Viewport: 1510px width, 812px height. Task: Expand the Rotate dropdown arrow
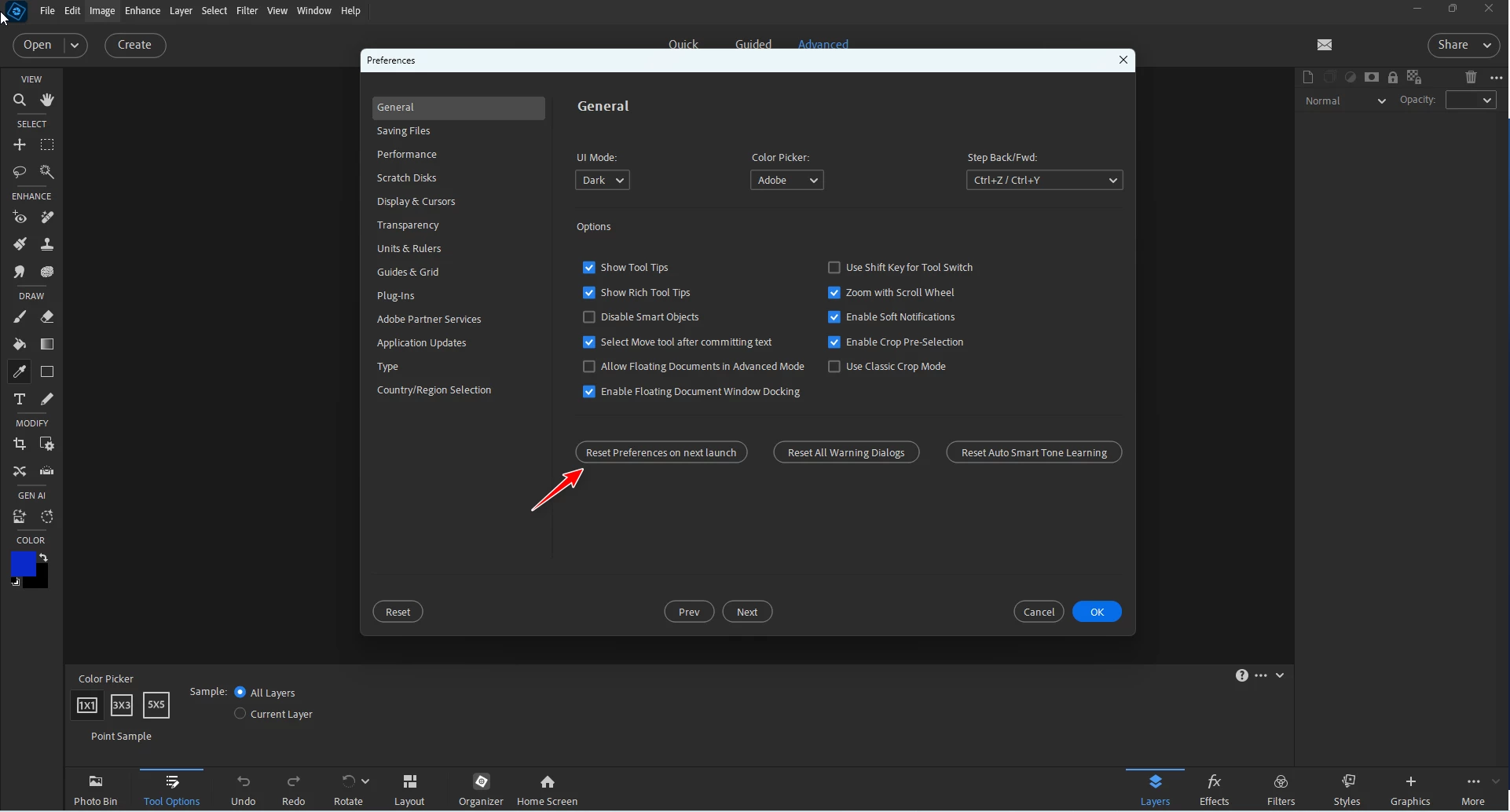pos(365,781)
